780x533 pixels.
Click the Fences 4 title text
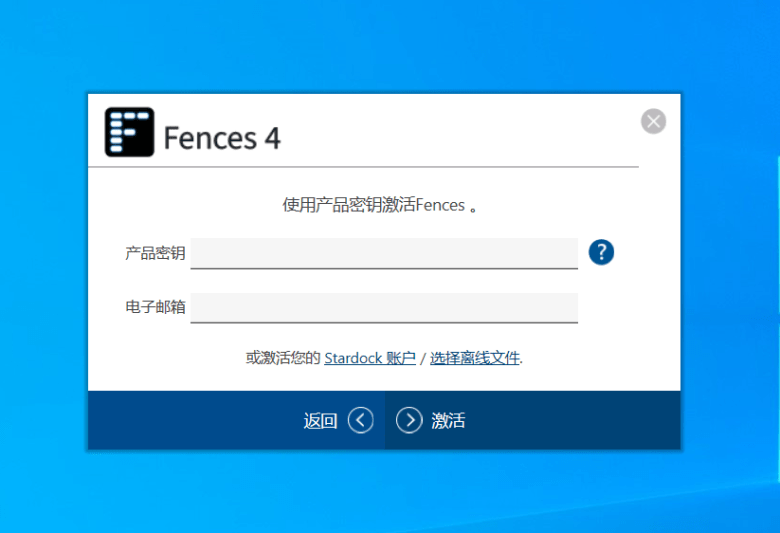(x=222, y=138)
